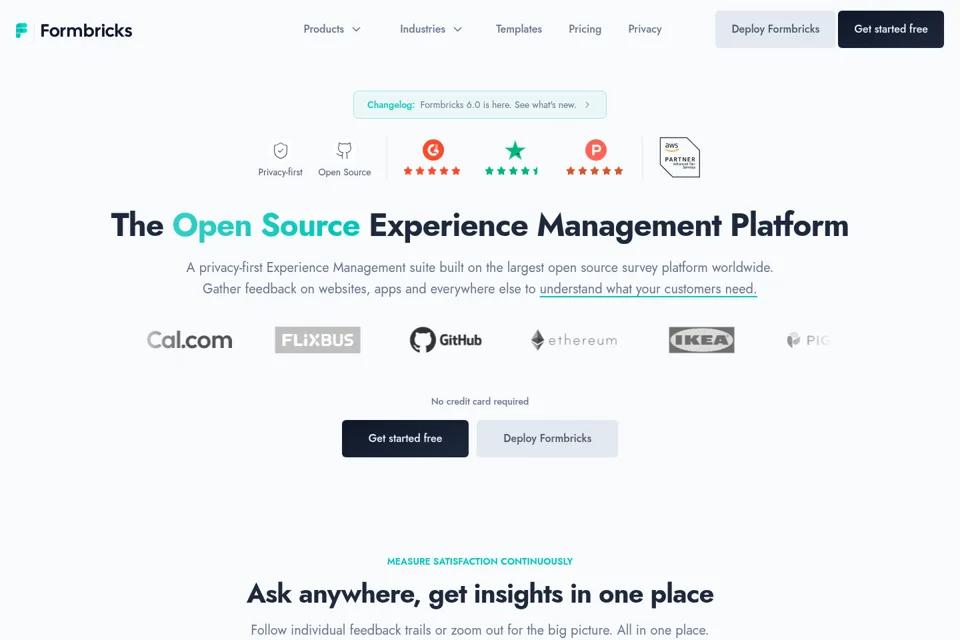Image resolution: width=960 pixels, height=640 pixels.
Task: Click the AWS Partner badge
Action: pyautogui.click(x=680, y=157)
